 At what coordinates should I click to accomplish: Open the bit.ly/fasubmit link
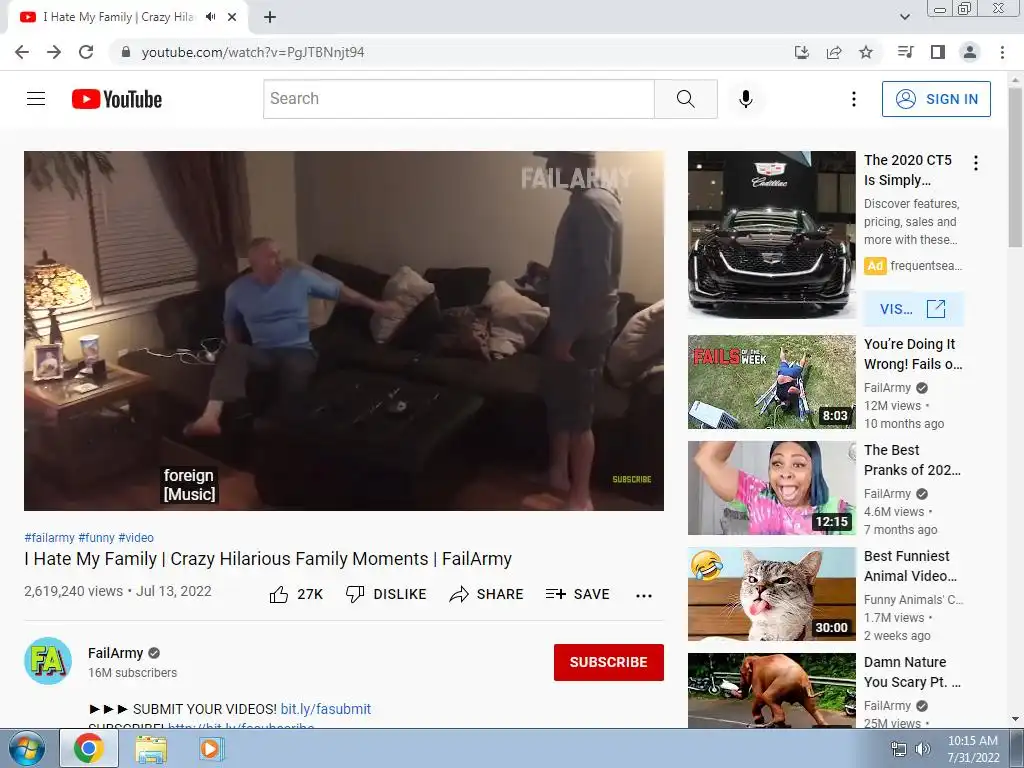click(326, 709)
